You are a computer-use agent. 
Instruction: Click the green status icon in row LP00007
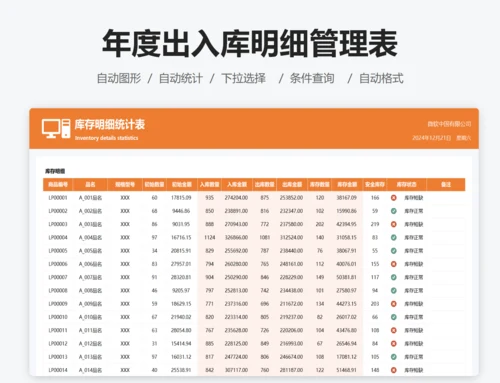coord(394,277)
